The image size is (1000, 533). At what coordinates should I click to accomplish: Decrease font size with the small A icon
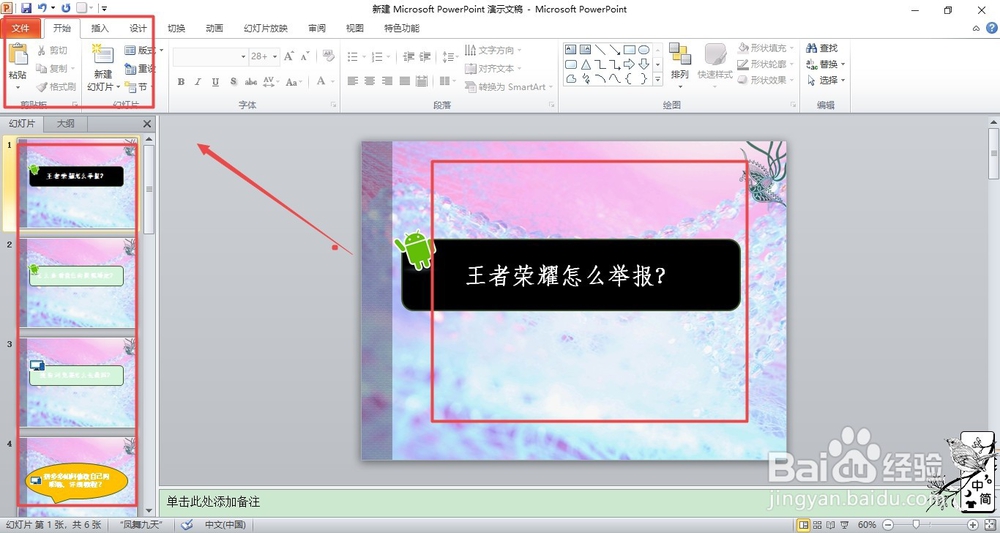tap(305, 57)
